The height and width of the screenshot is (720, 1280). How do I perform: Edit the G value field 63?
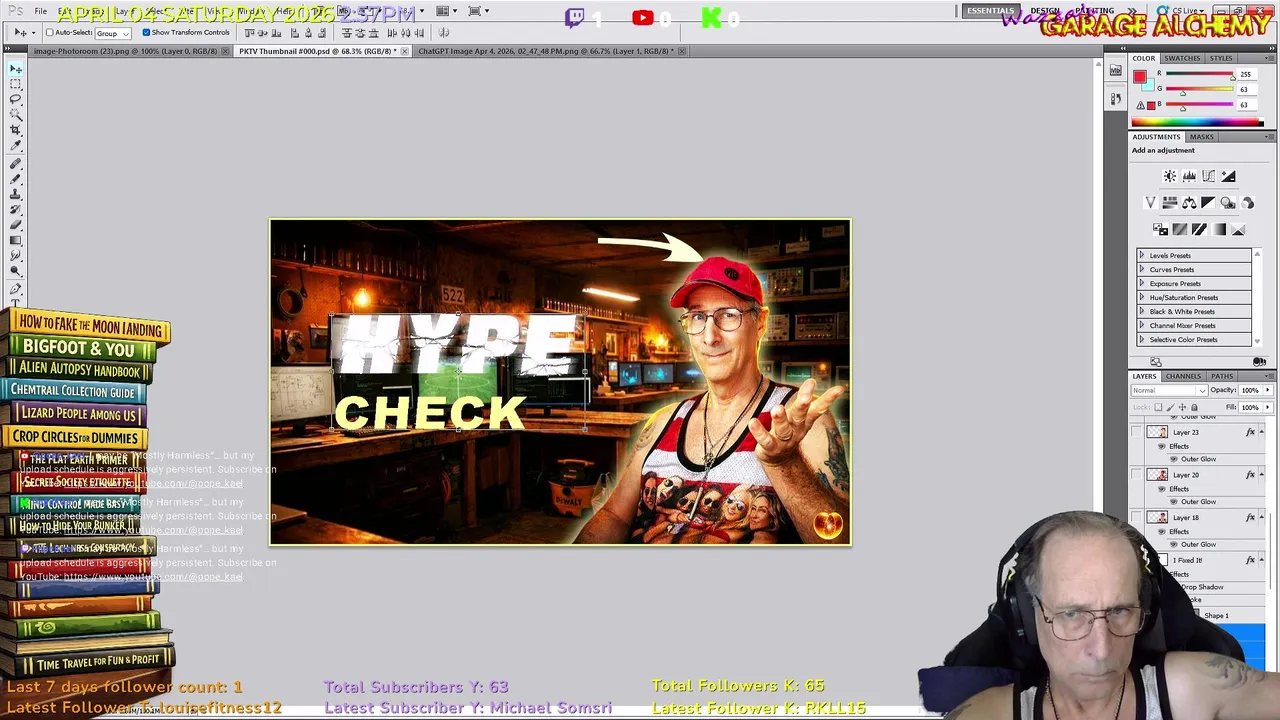pos(1247,89)
